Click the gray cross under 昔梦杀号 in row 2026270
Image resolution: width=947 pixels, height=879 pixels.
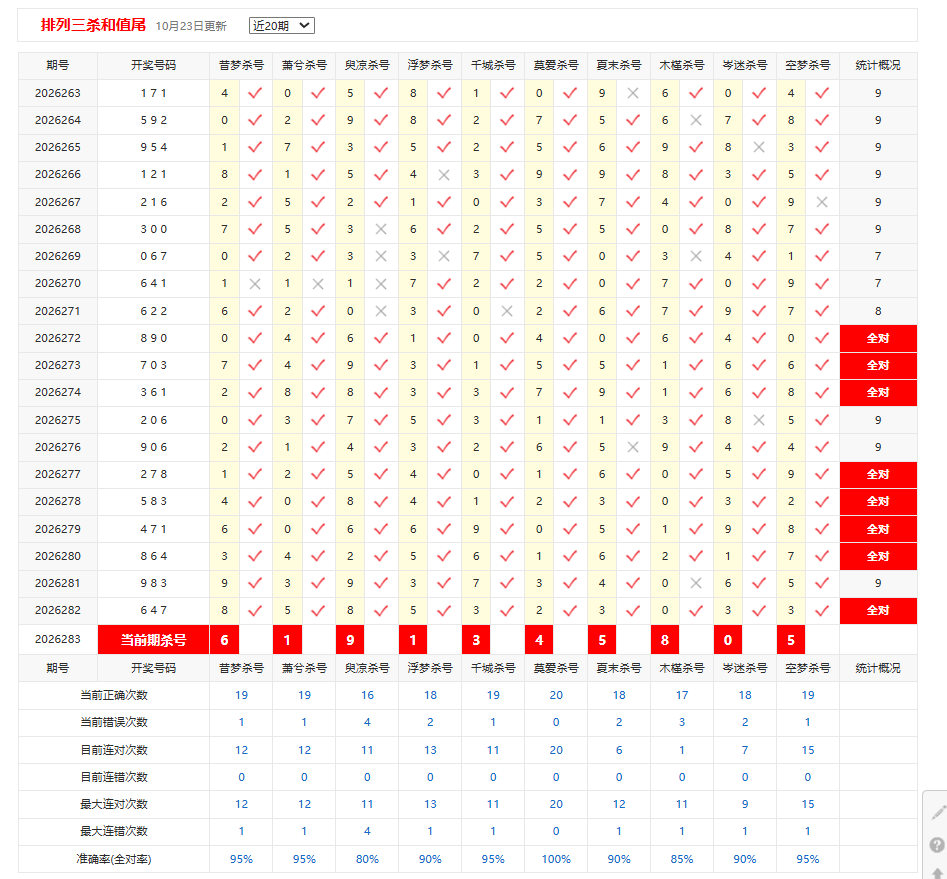pos(255,284)
